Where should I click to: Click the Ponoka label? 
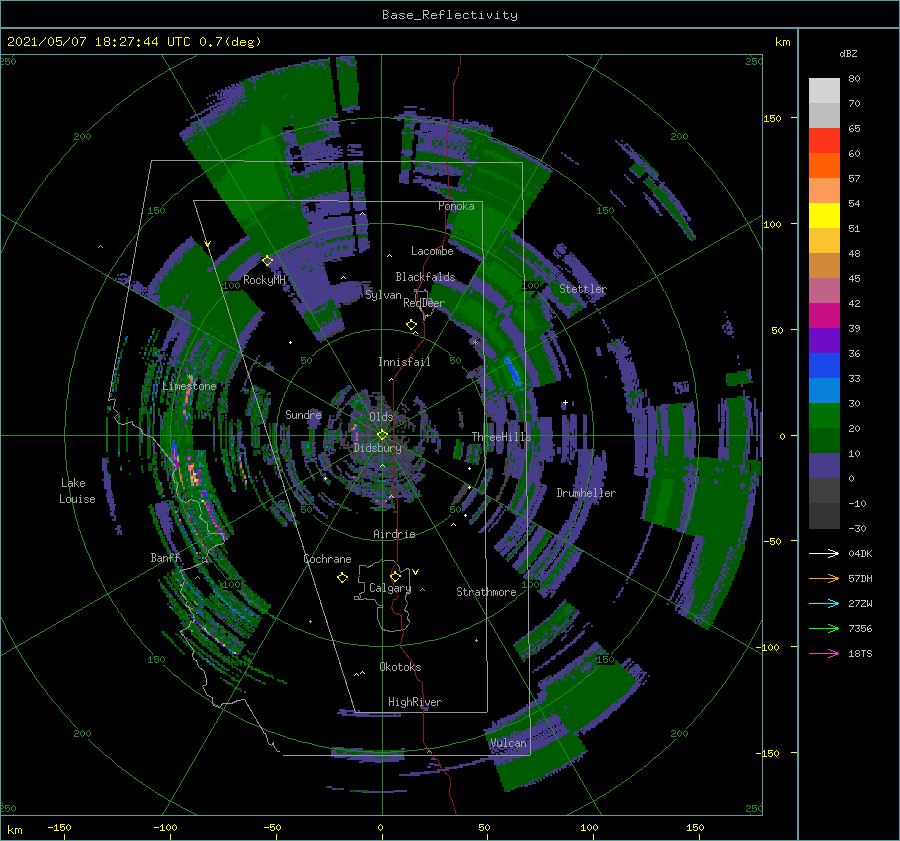click(456, 206)
